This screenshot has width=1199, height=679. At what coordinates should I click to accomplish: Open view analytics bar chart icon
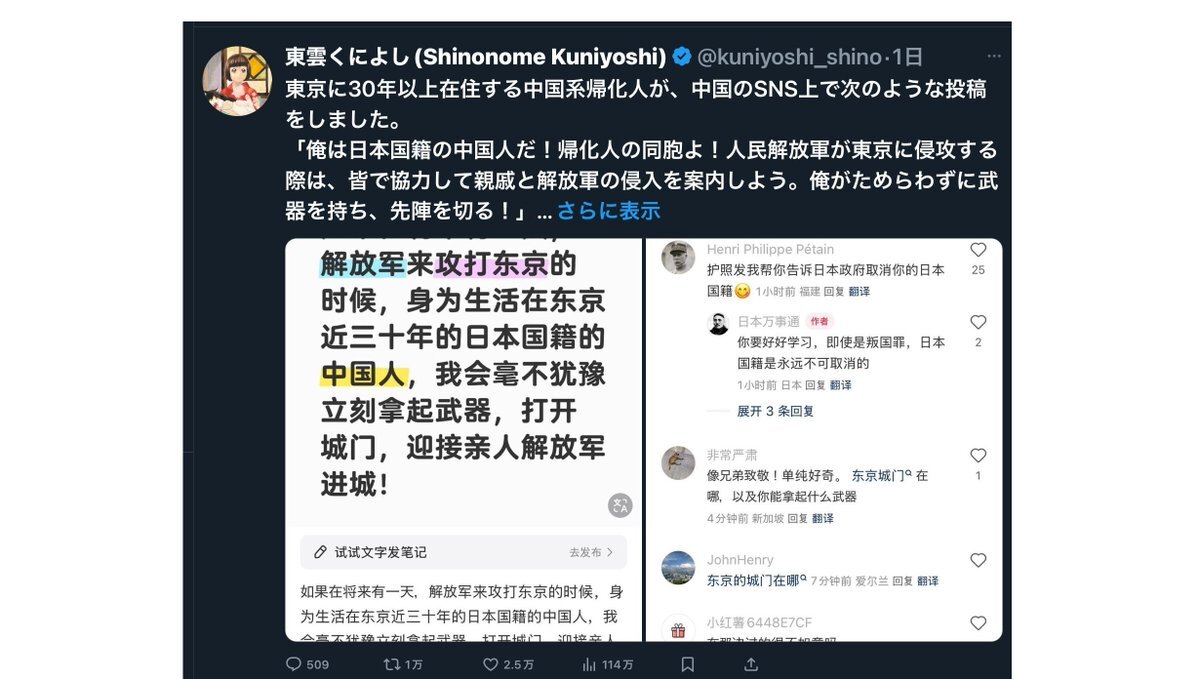[x=589, y=664]
